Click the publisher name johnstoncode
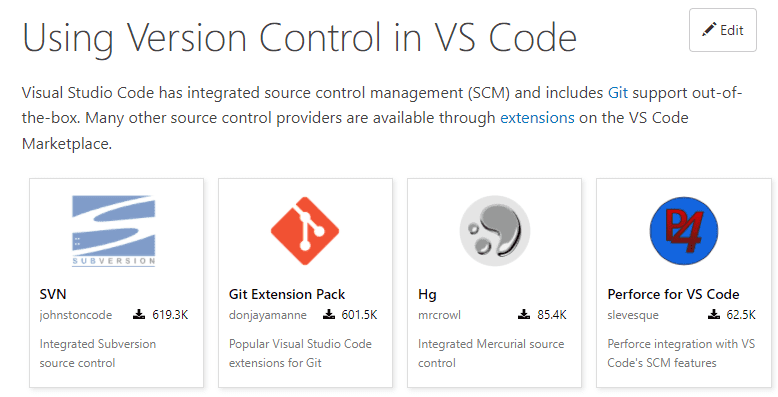 [x=76, y=315]
